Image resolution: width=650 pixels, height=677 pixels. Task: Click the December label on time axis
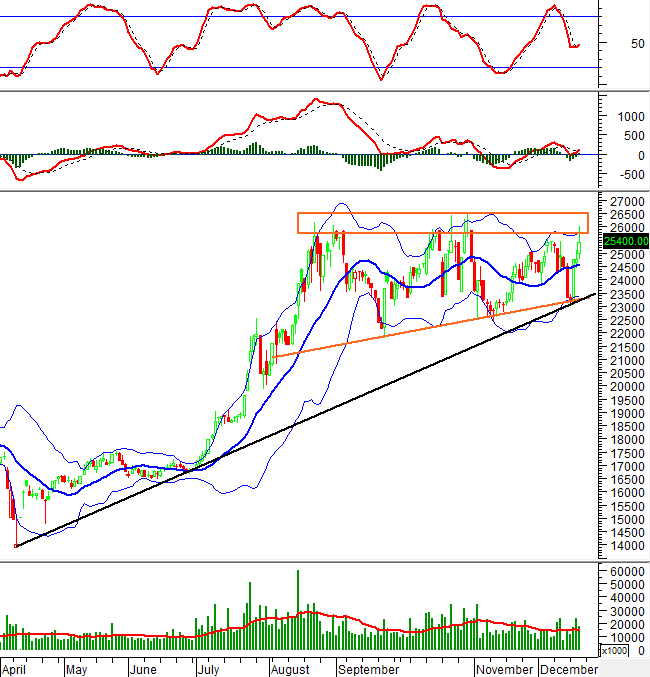(568, 668)
